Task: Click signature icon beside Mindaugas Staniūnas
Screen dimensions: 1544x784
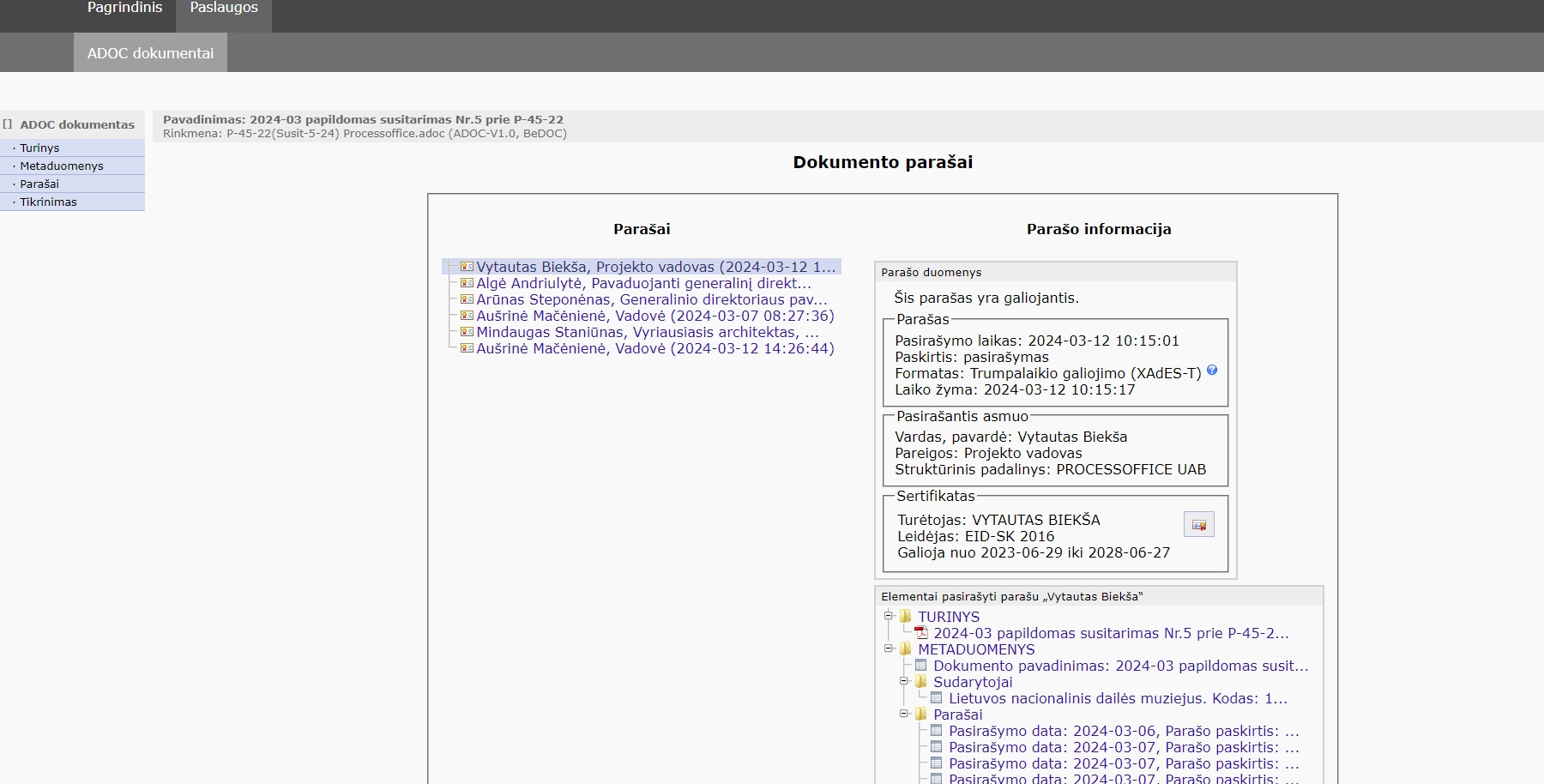Action: pyautogui.click(x=467, y=332)
